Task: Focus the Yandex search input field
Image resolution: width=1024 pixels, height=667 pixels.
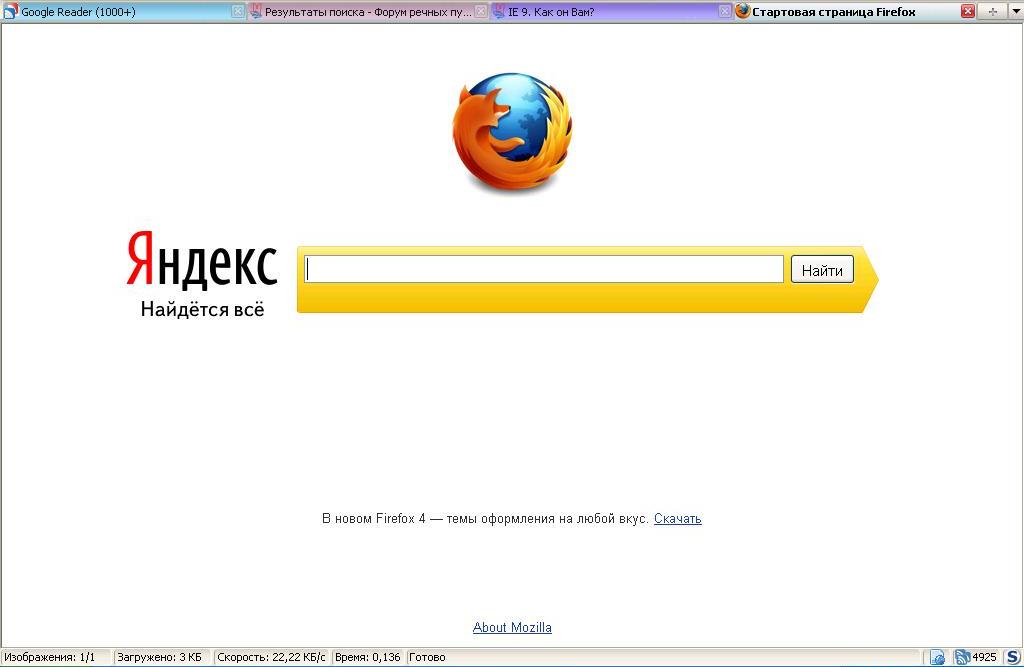Action: 544,269
